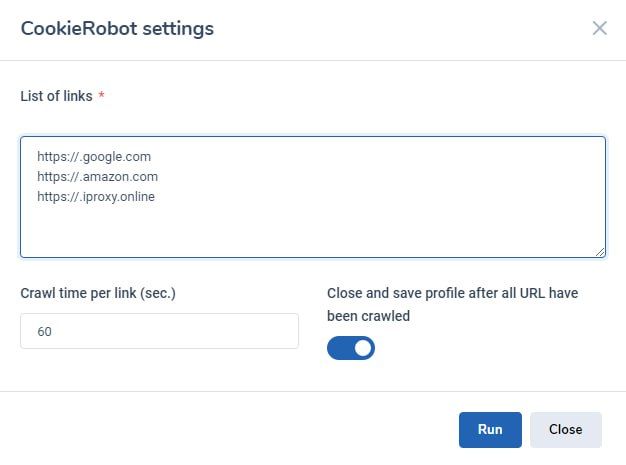The image size is (626, 465).
Task: Click empty space below links in textarea
Action: (x=300, y=230)
